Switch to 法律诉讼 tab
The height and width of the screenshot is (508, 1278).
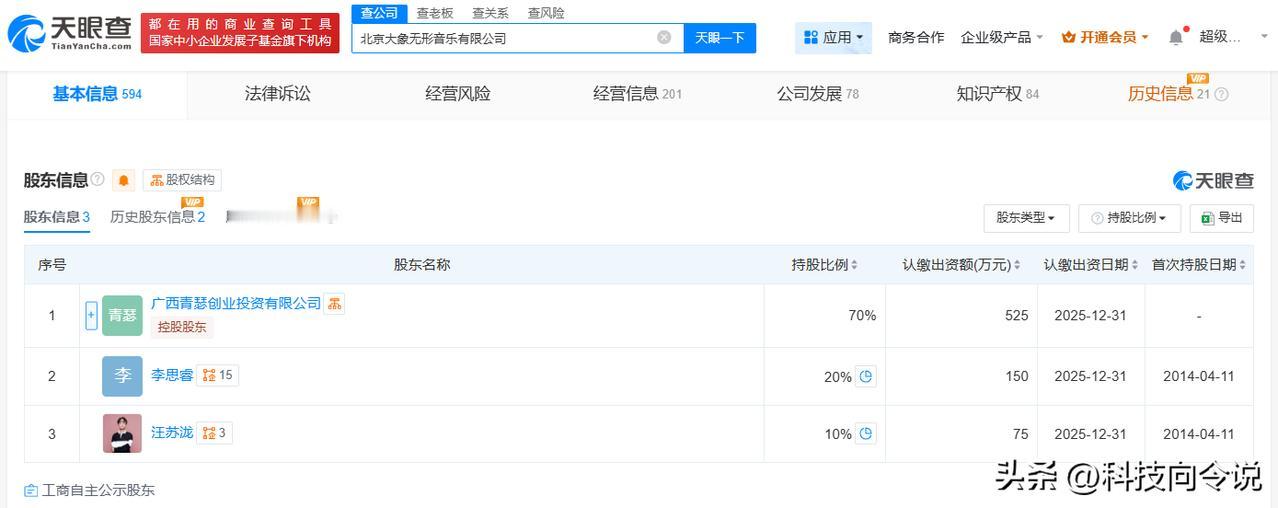tap(278, 94)
